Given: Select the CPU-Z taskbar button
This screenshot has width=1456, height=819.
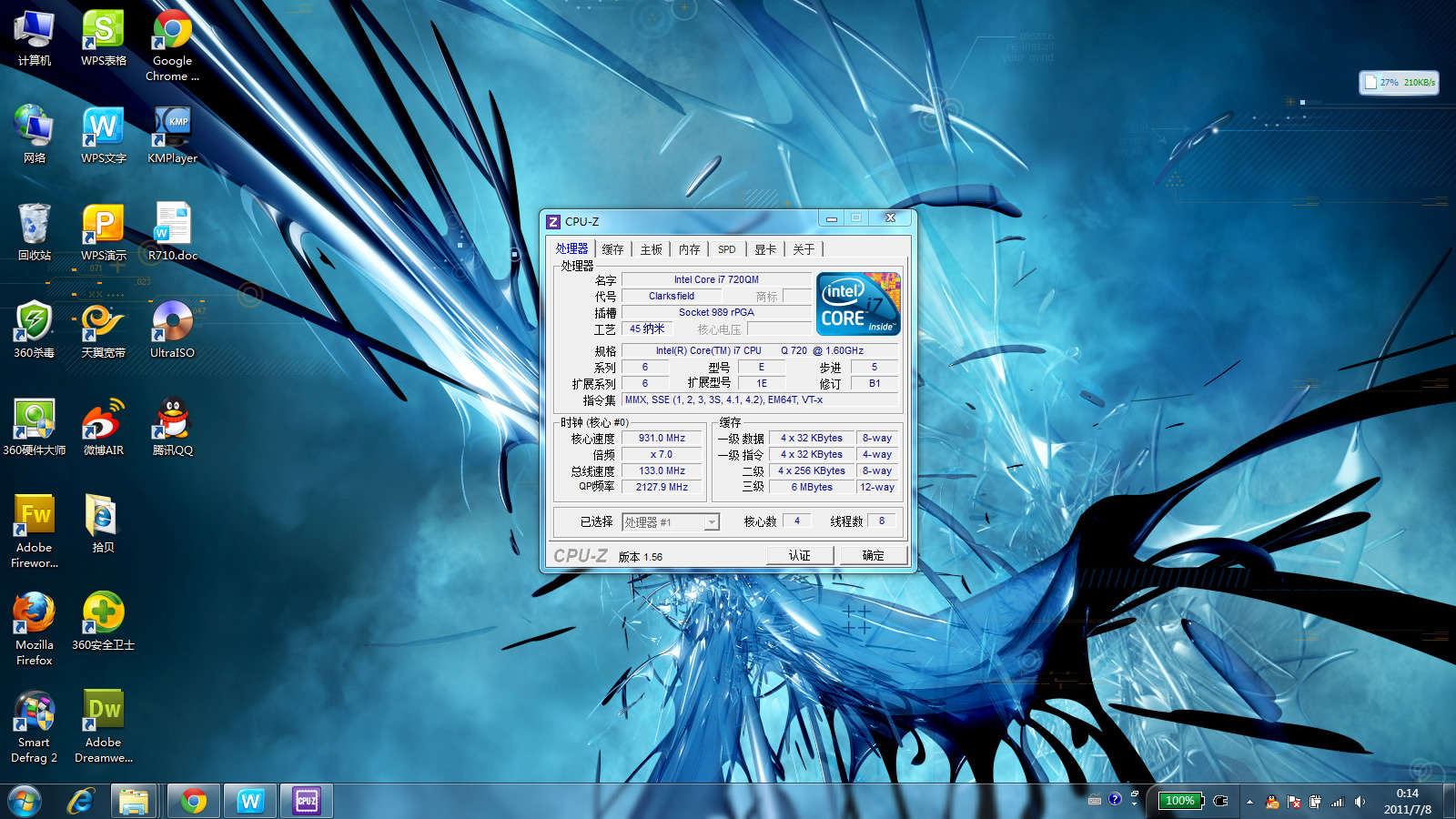Looking at the screenshot, I should tap(306, 801).
